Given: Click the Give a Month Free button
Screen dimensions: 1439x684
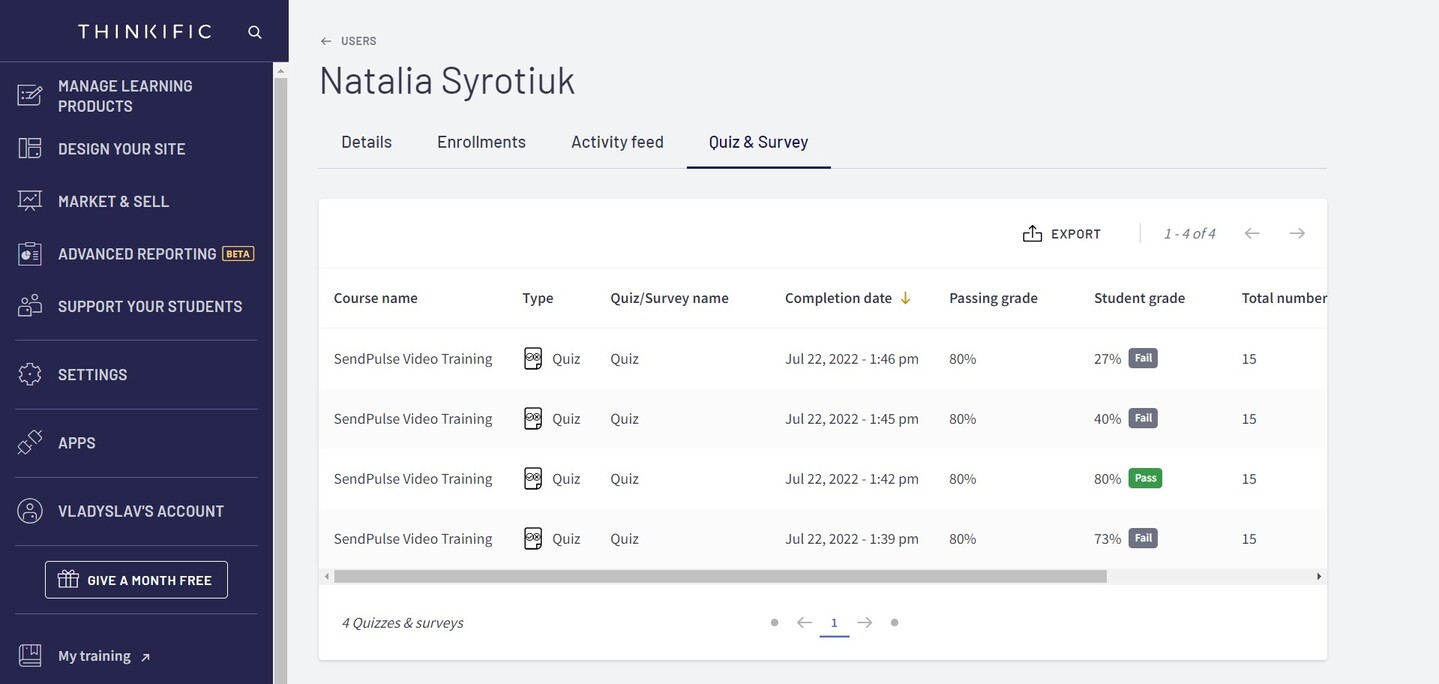Looking at the screenshot, I should [136, 580].
